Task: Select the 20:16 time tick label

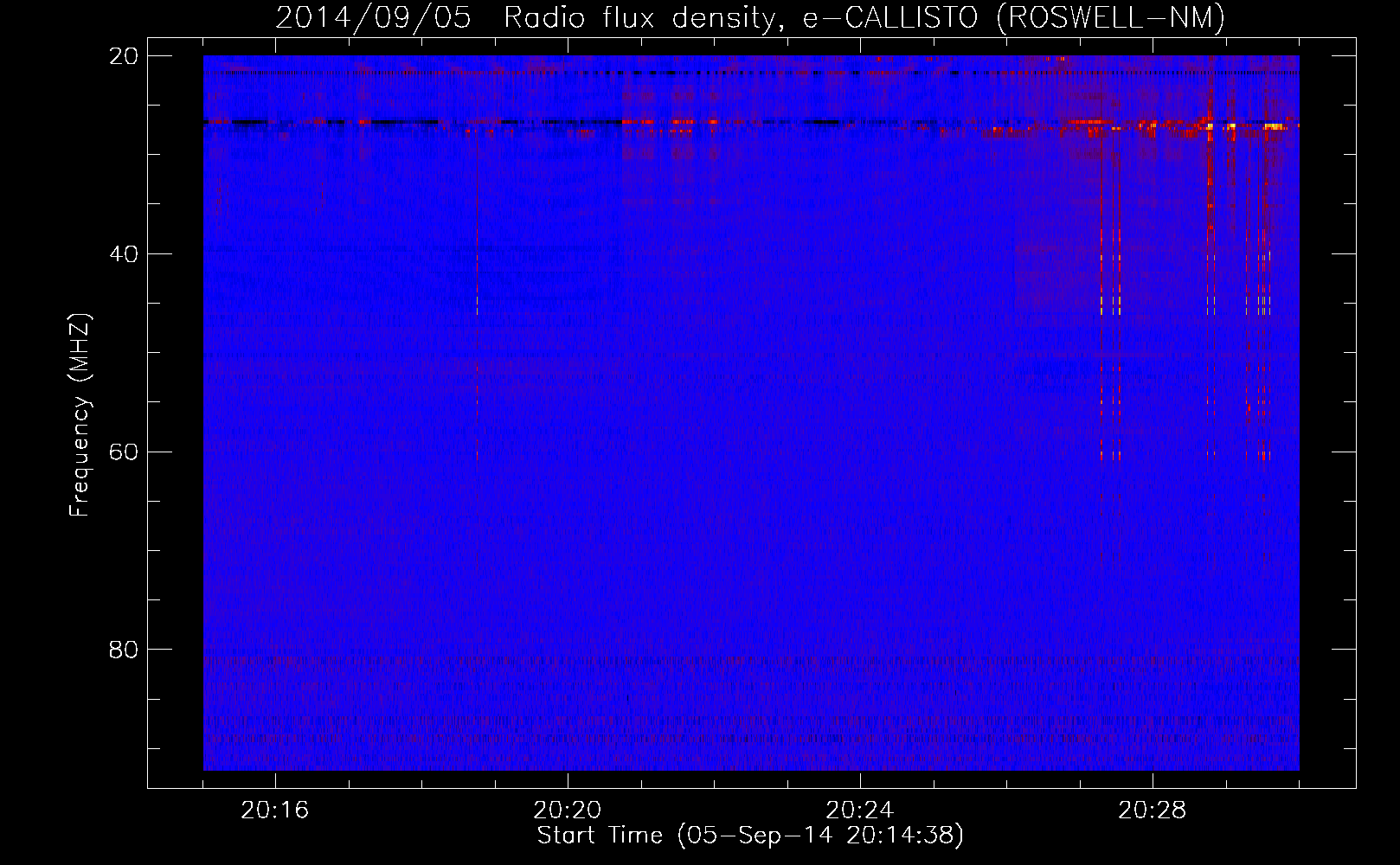Action: pyautogui.click(x=275, y=811)
